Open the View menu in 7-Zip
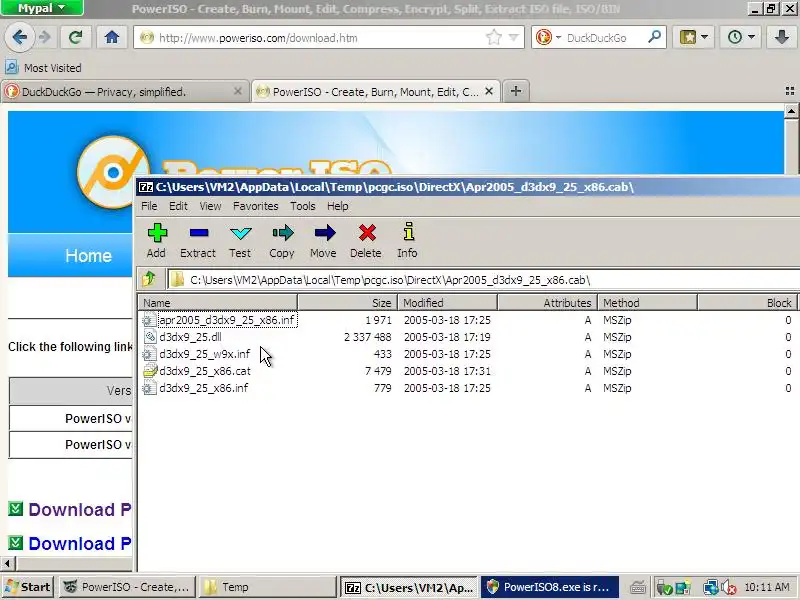Screen dimensions: 800x600 pyautogui.click(x=210, y=206)
